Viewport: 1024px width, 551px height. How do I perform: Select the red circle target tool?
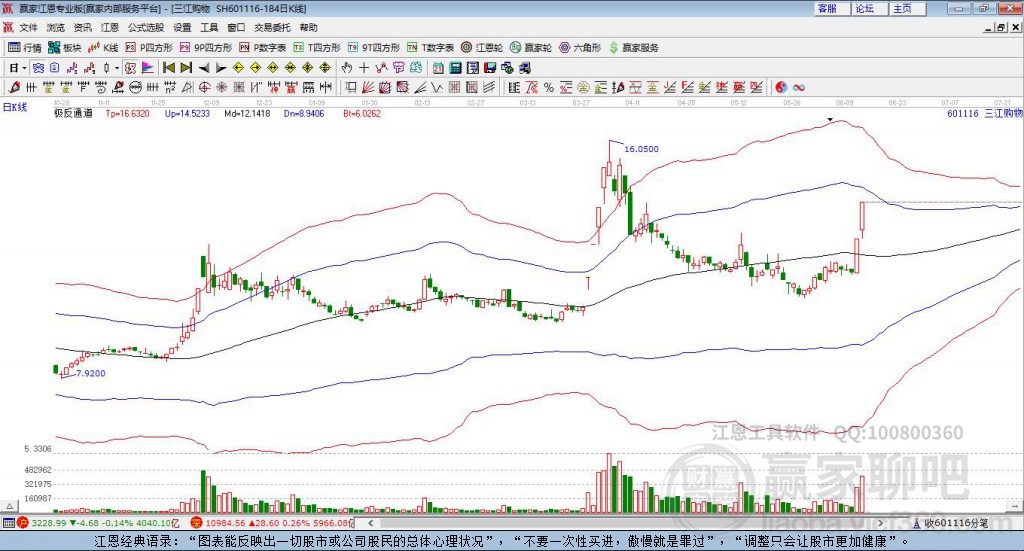[x=204, y=87]
